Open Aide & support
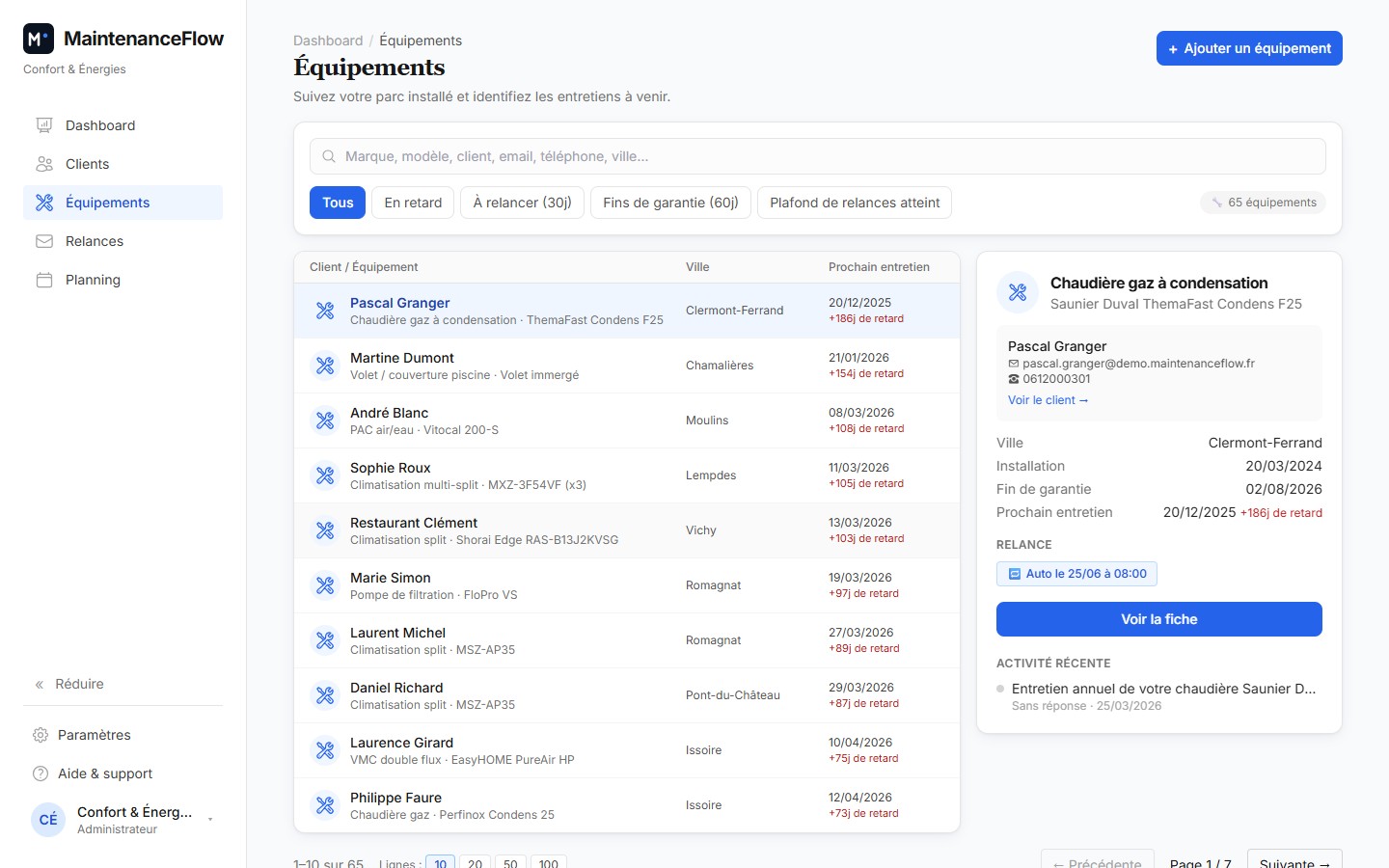The height and width of the screenshot is (868, 1389). pos(123,773)
